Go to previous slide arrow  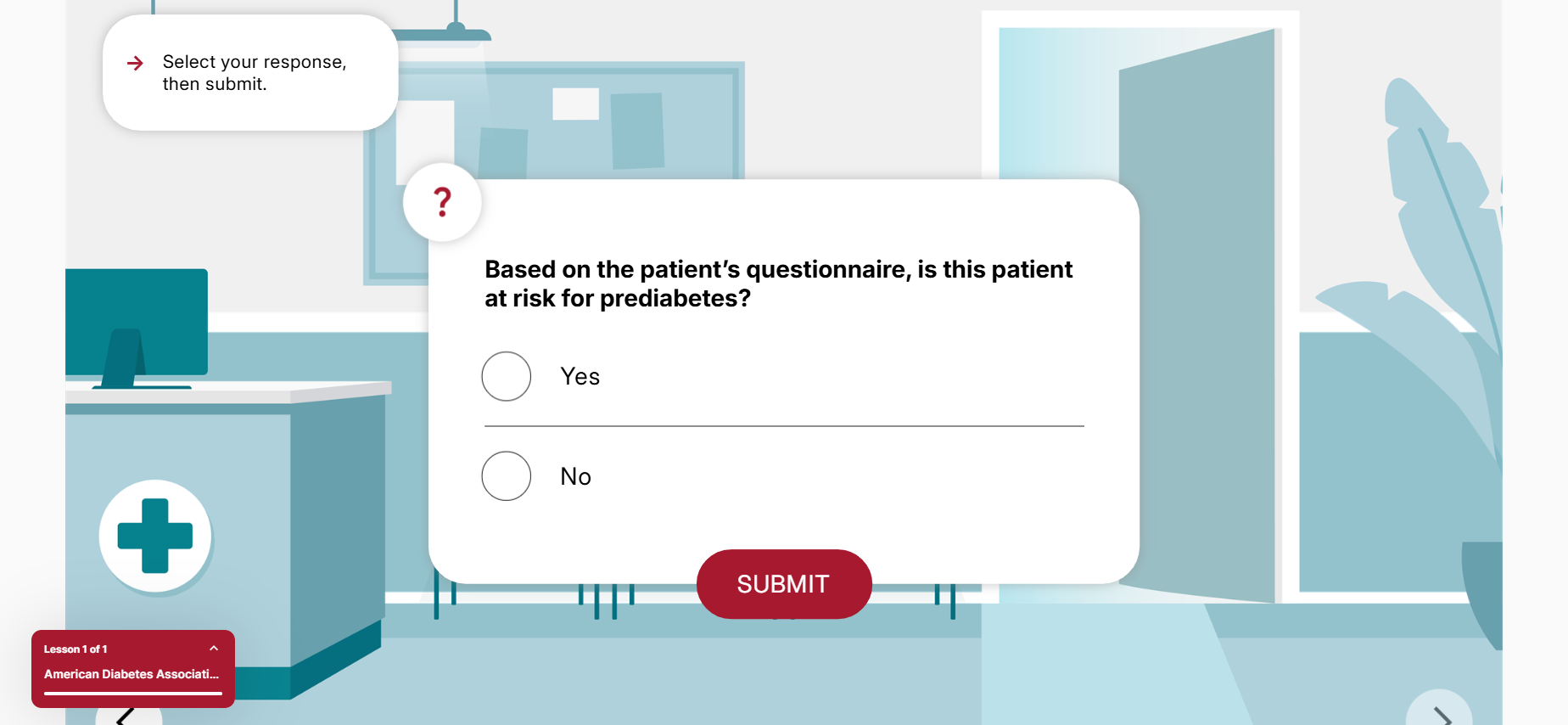point(127,715)
